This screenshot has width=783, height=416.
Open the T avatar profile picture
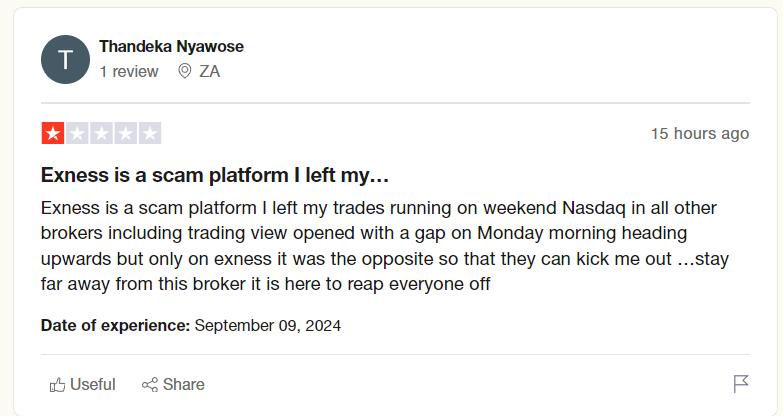pyautogui.click(x=65, y=59)
